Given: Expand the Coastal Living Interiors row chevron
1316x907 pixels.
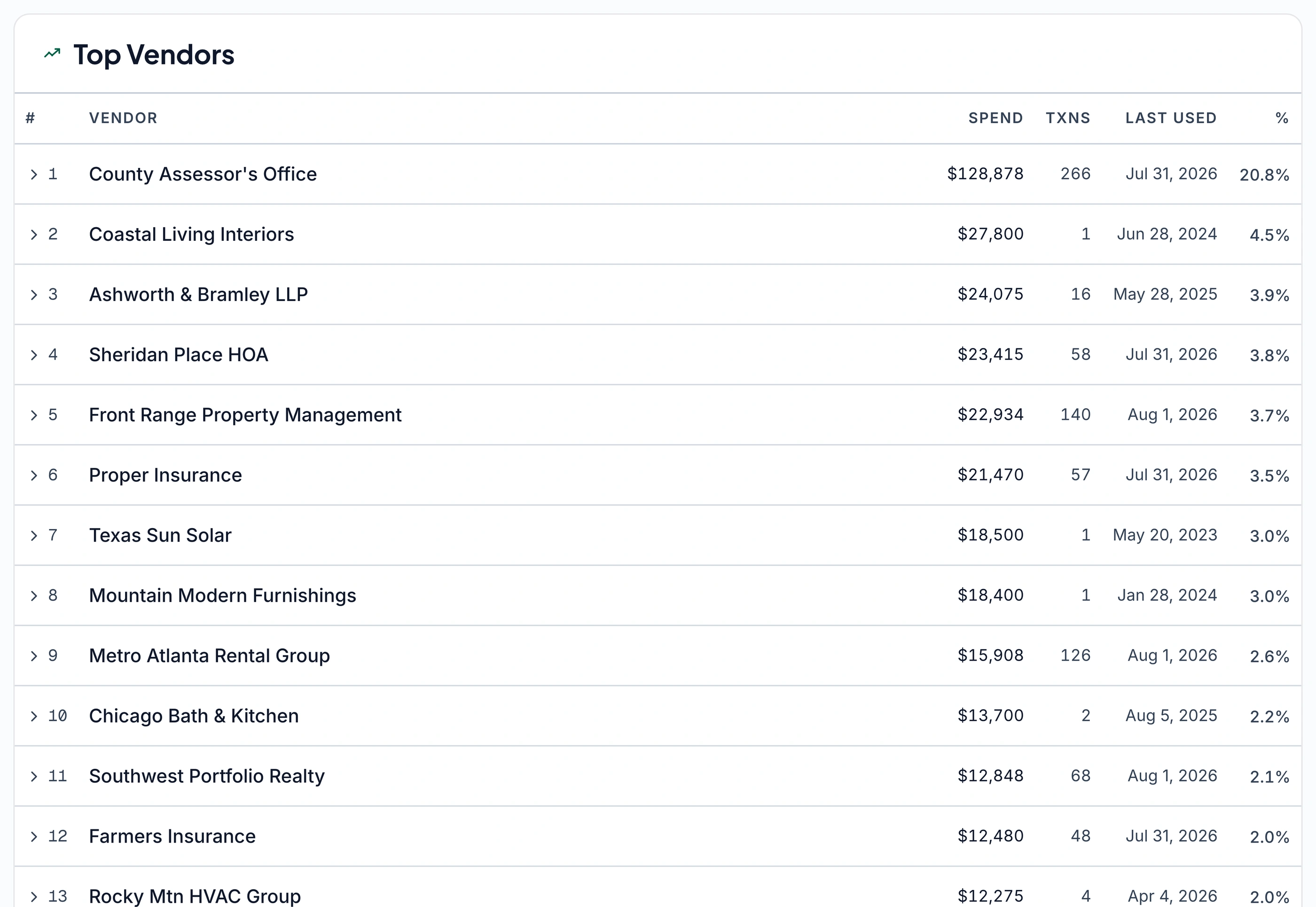Looking at the screenshot, I should 34,235.
